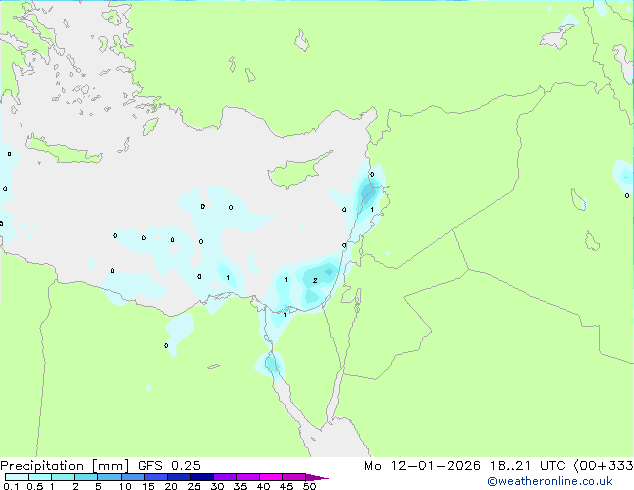Image resolution: width=634 pixels, height=490 pixels.
Task: Select the 45–50 mm legend swatch
Action: (293, 477)
